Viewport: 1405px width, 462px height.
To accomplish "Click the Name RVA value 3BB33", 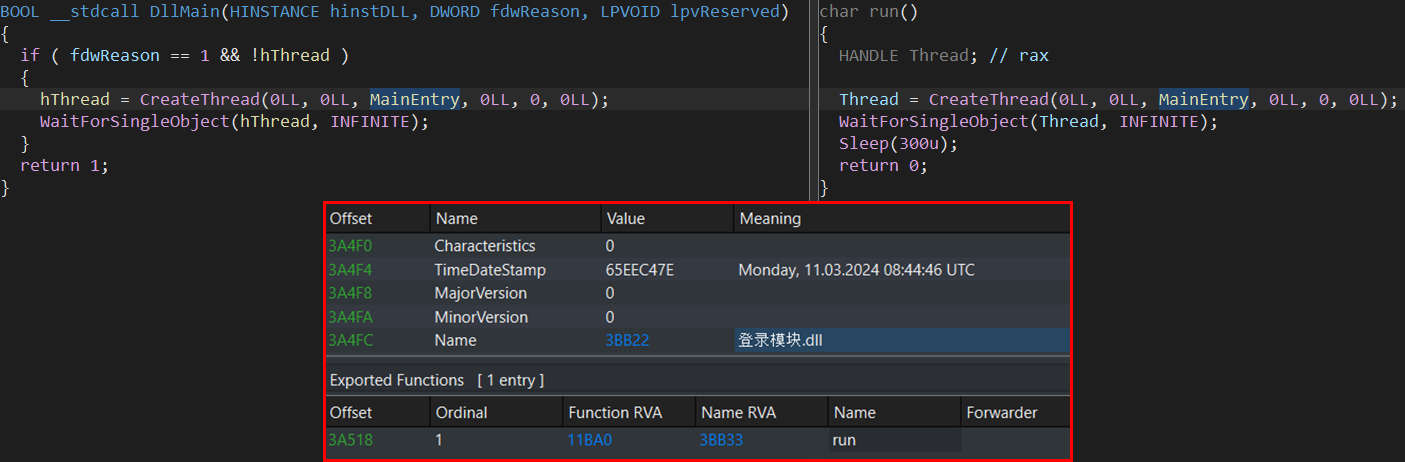I will coord(721,440).
